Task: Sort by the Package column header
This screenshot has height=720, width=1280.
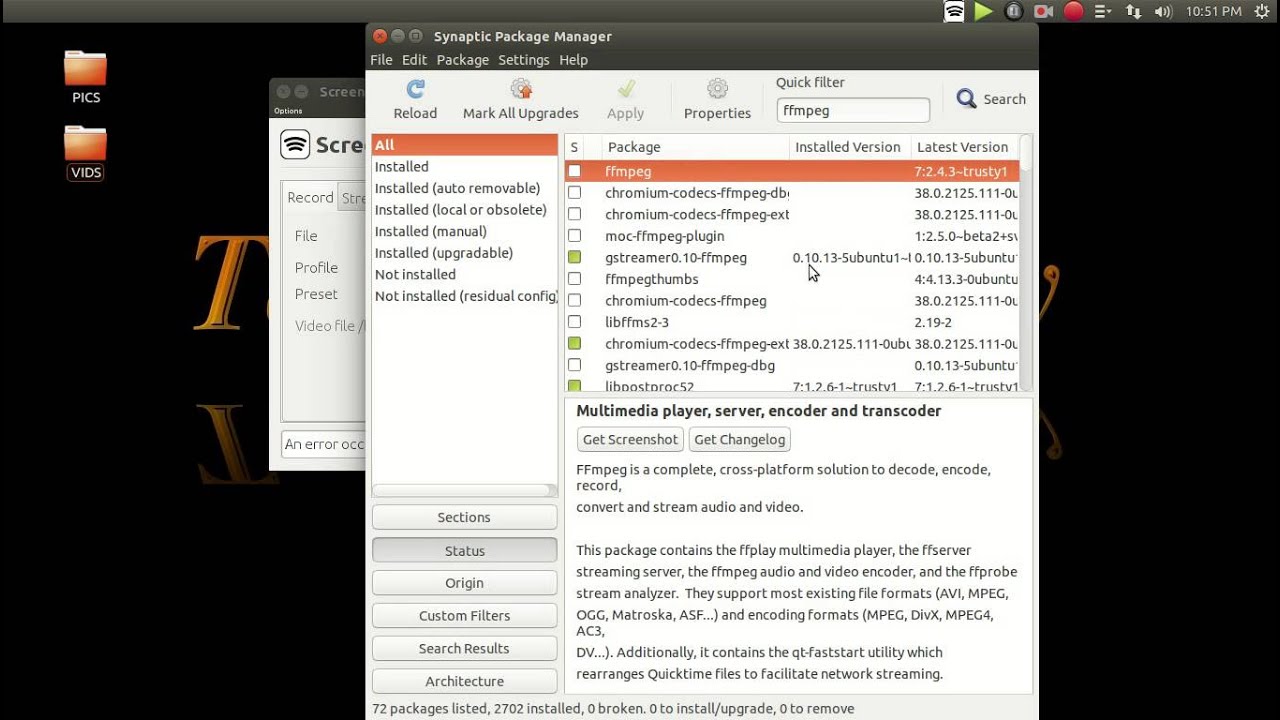Action: click(695, 147)
